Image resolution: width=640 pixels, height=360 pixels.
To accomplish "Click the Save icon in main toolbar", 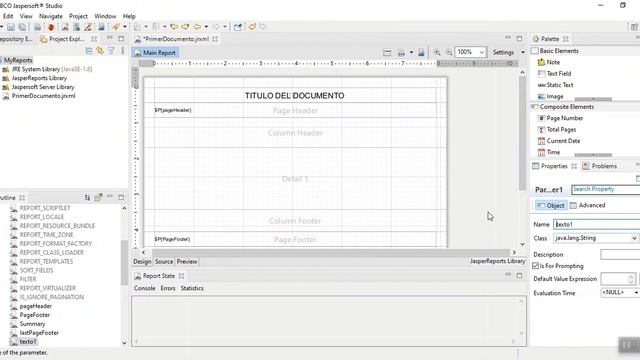I will [11, 27].
